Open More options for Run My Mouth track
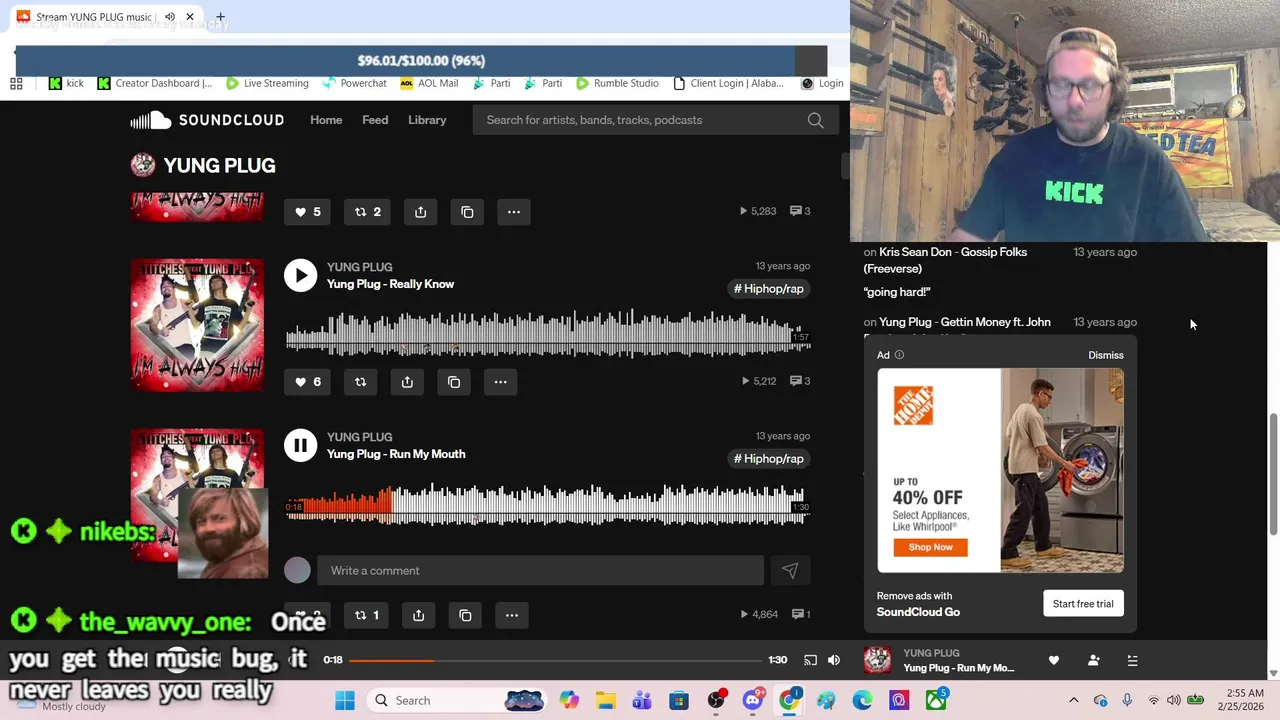The image size is (1280, 720). tap(512, 615)
